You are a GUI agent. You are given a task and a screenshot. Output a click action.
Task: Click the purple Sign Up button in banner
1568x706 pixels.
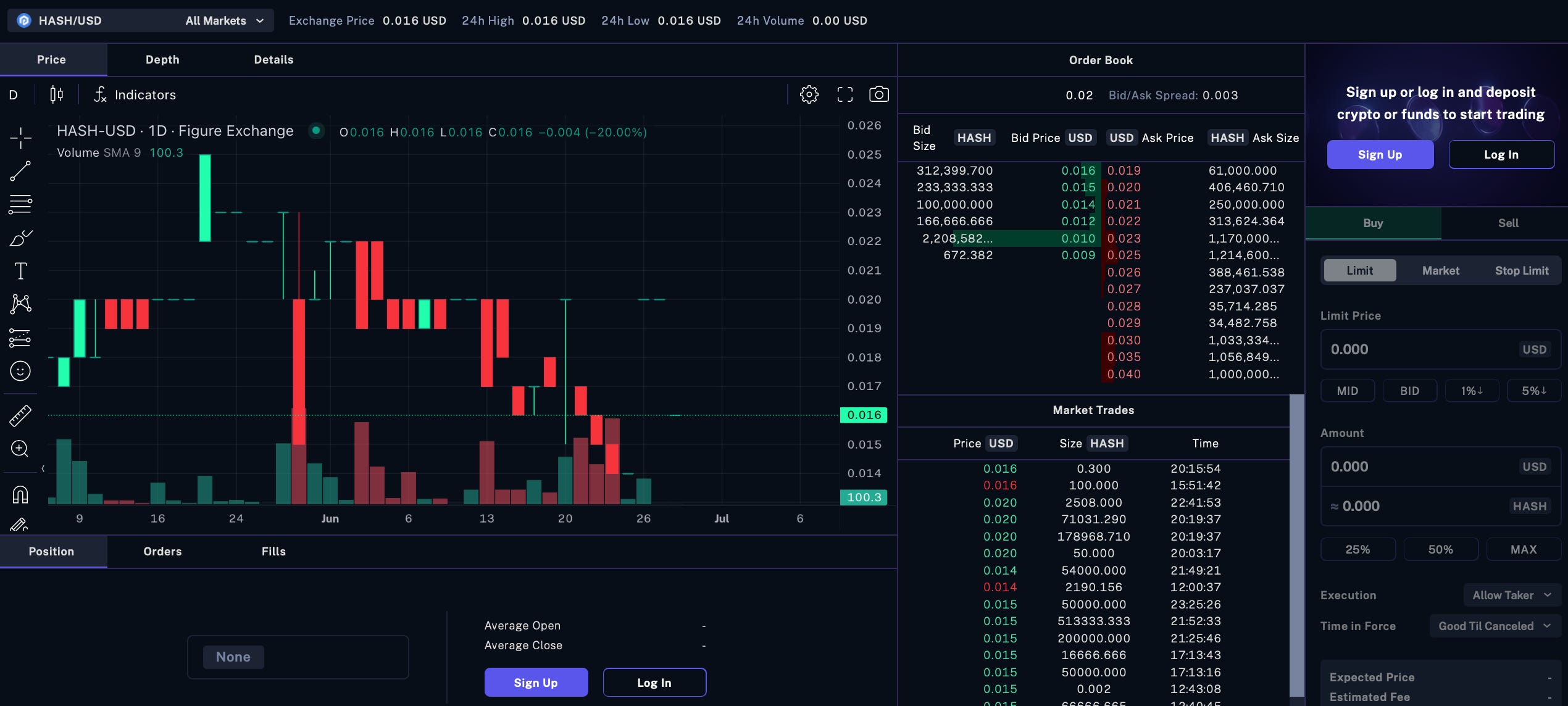pos(1380,155)
